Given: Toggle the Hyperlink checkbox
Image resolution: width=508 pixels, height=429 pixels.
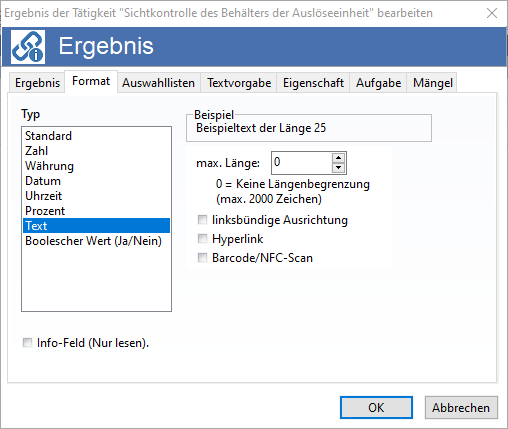Looking at the screenshot, I should (x=202, y=239).
